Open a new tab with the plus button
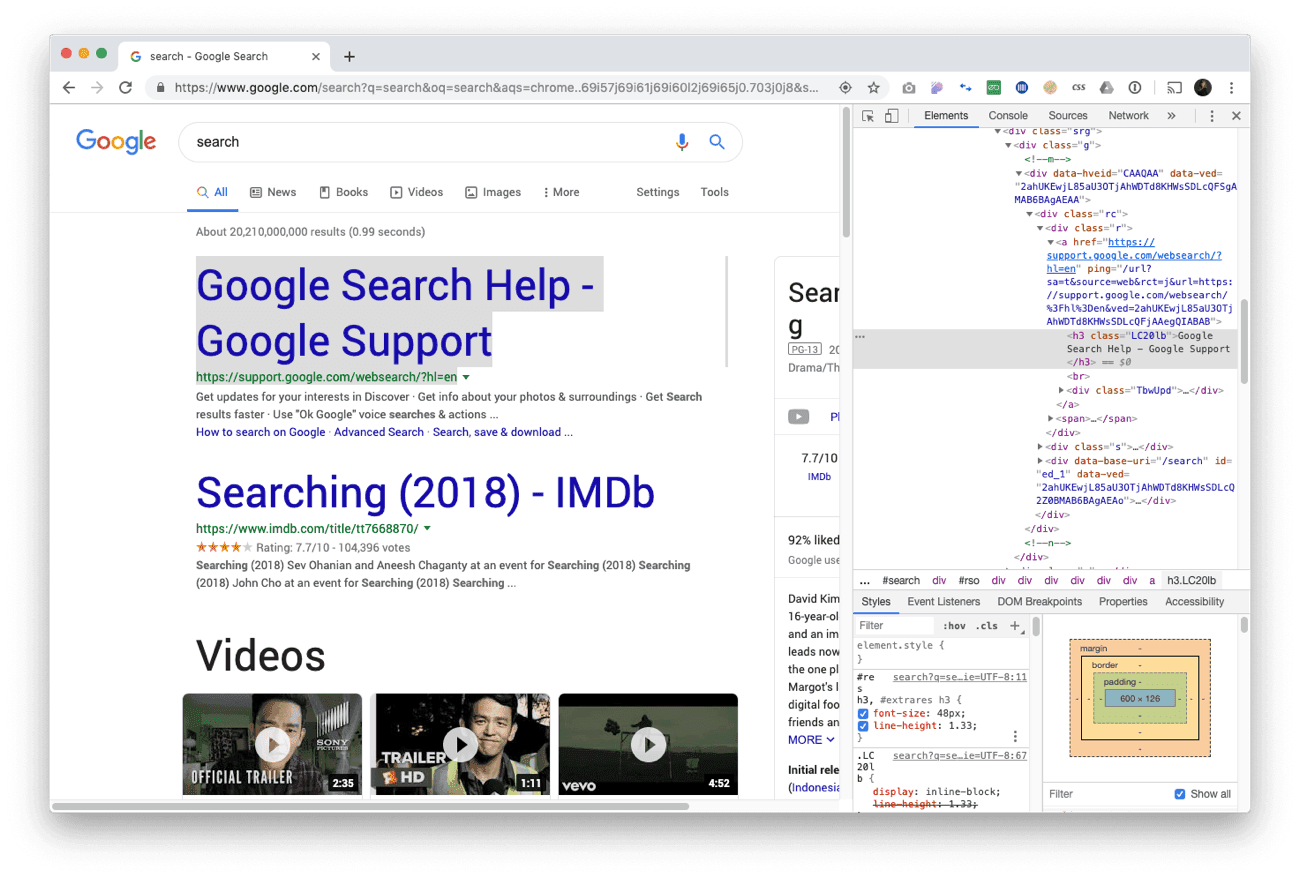 click(x=349, y=57)
